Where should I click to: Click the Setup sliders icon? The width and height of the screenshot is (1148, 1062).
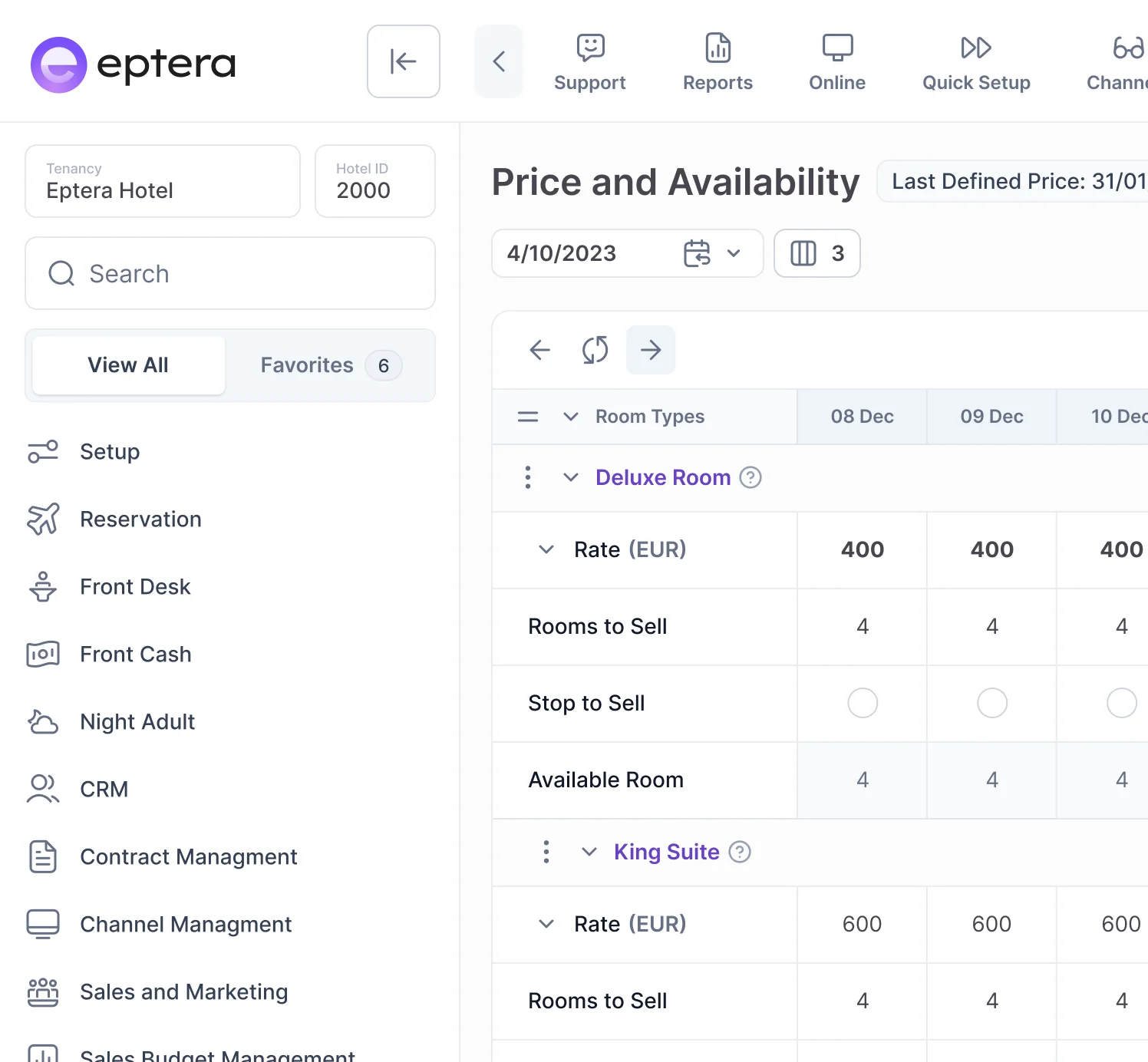point(43,452)
